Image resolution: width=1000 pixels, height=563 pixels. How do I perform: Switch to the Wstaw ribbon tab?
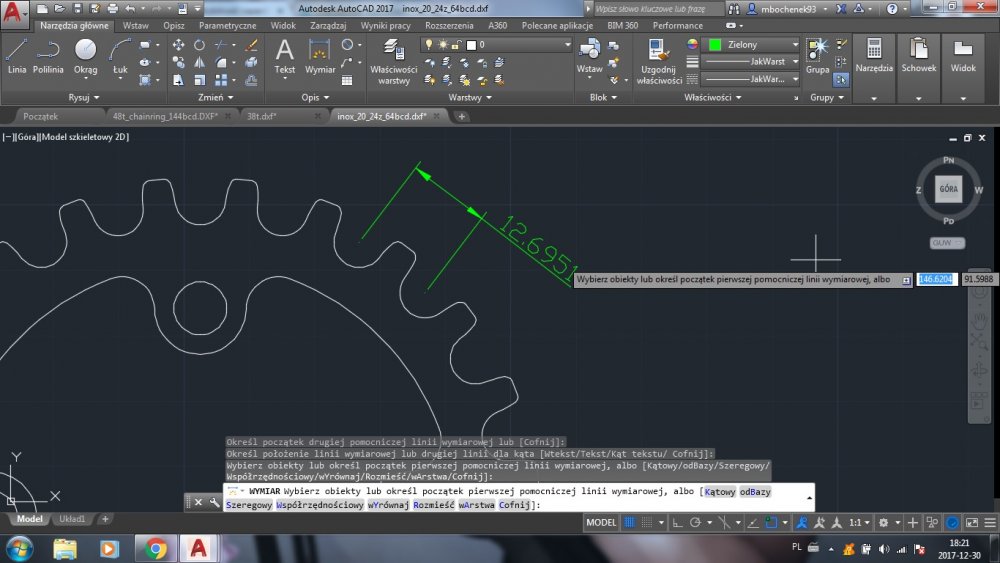135,25
